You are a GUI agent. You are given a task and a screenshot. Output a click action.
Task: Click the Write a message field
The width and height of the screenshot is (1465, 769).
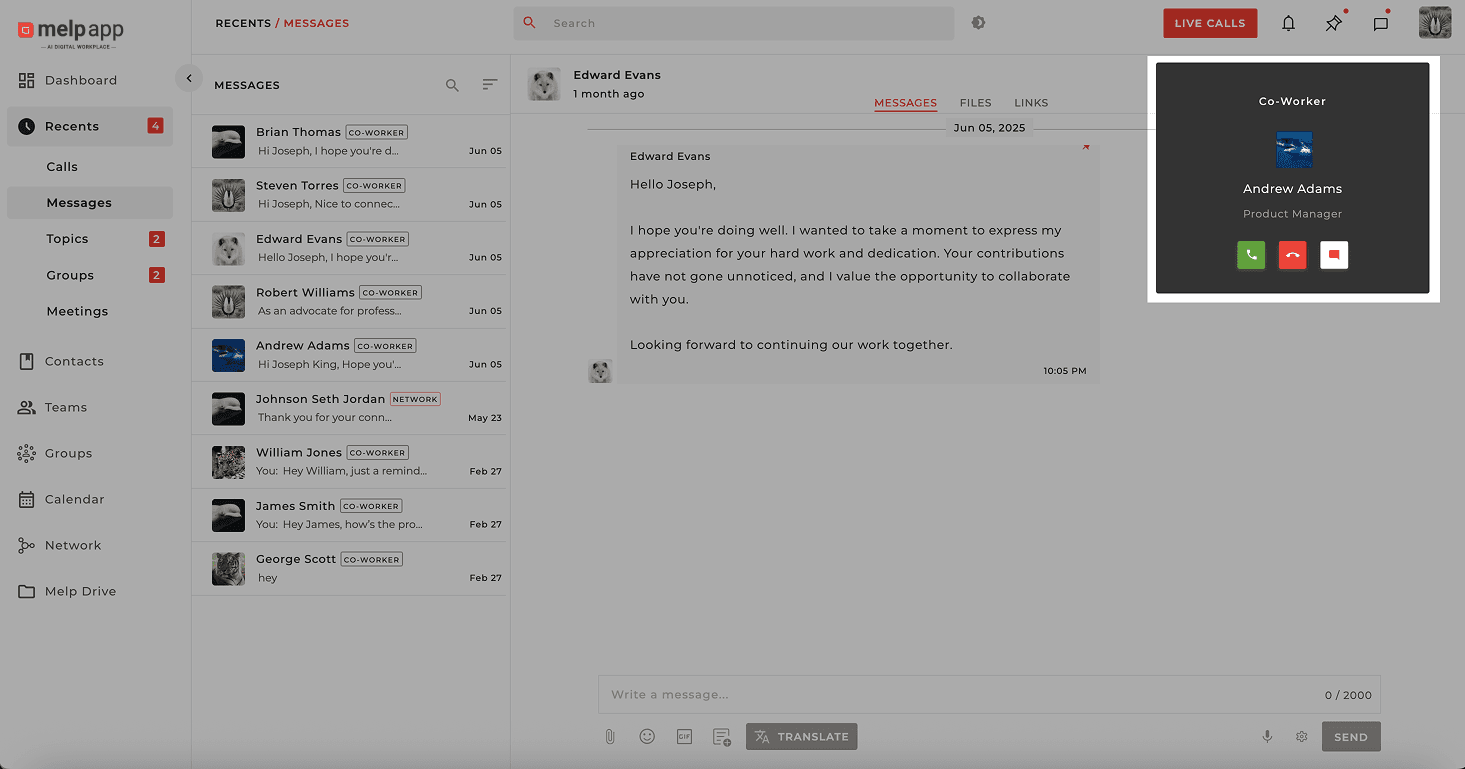click(x=950, y=695)
